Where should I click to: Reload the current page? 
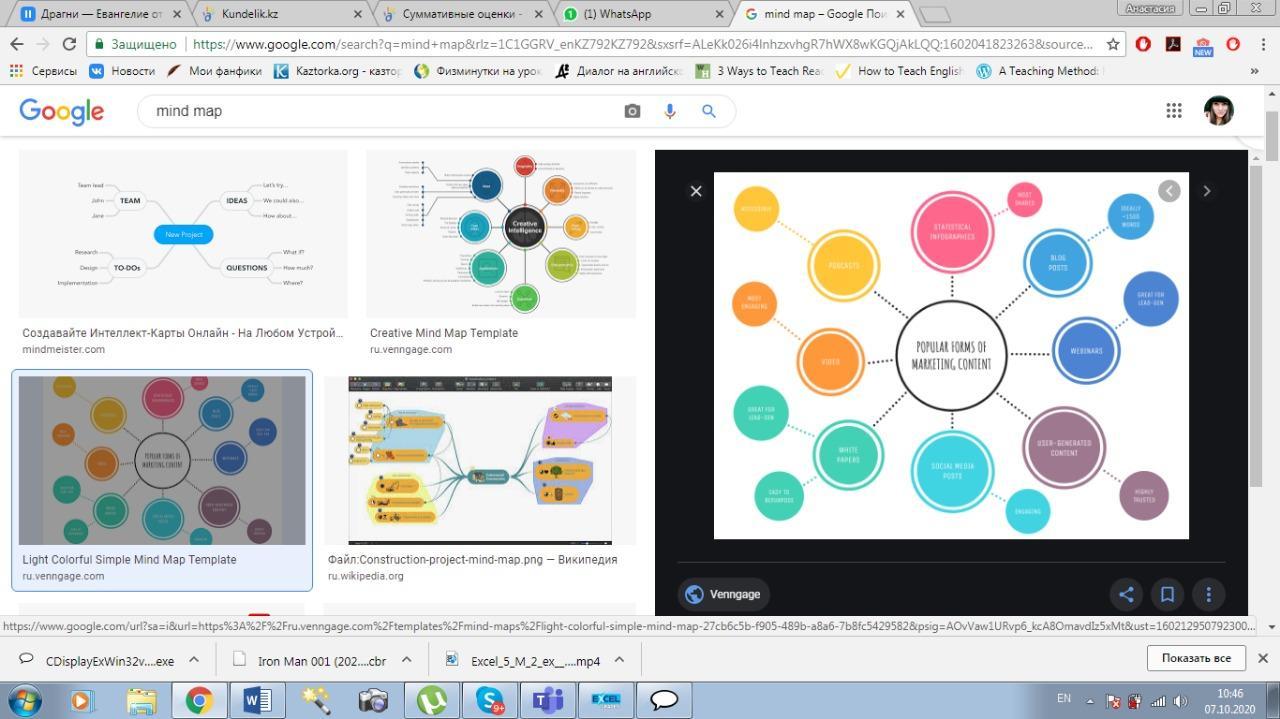(x=69, y=44)
